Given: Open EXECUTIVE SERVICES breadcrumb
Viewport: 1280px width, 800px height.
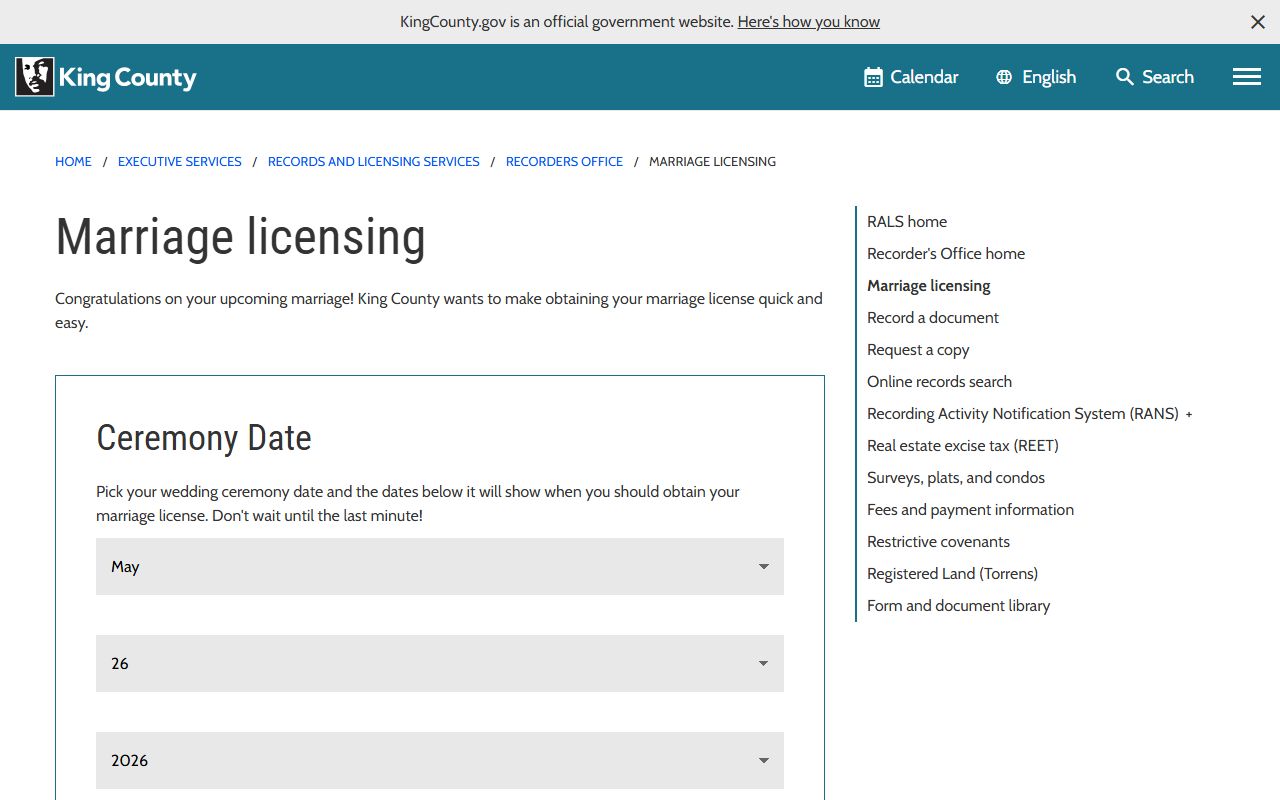Looking at the screenshot, I should (180, 161).
